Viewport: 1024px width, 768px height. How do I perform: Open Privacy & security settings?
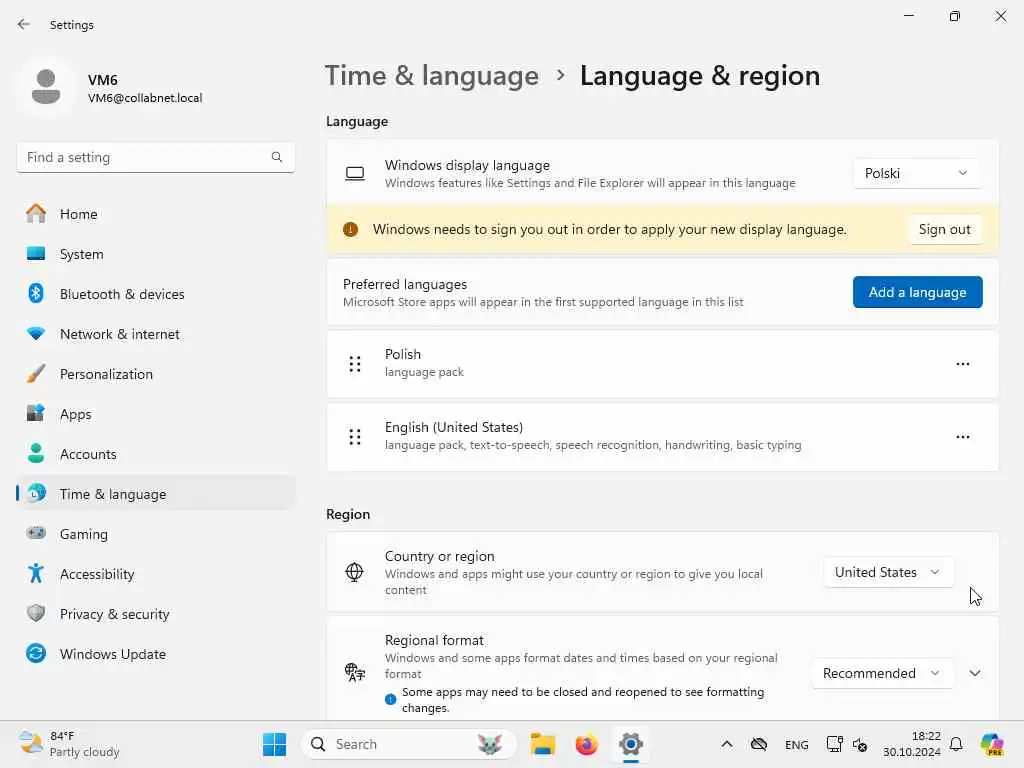point(156,614)
